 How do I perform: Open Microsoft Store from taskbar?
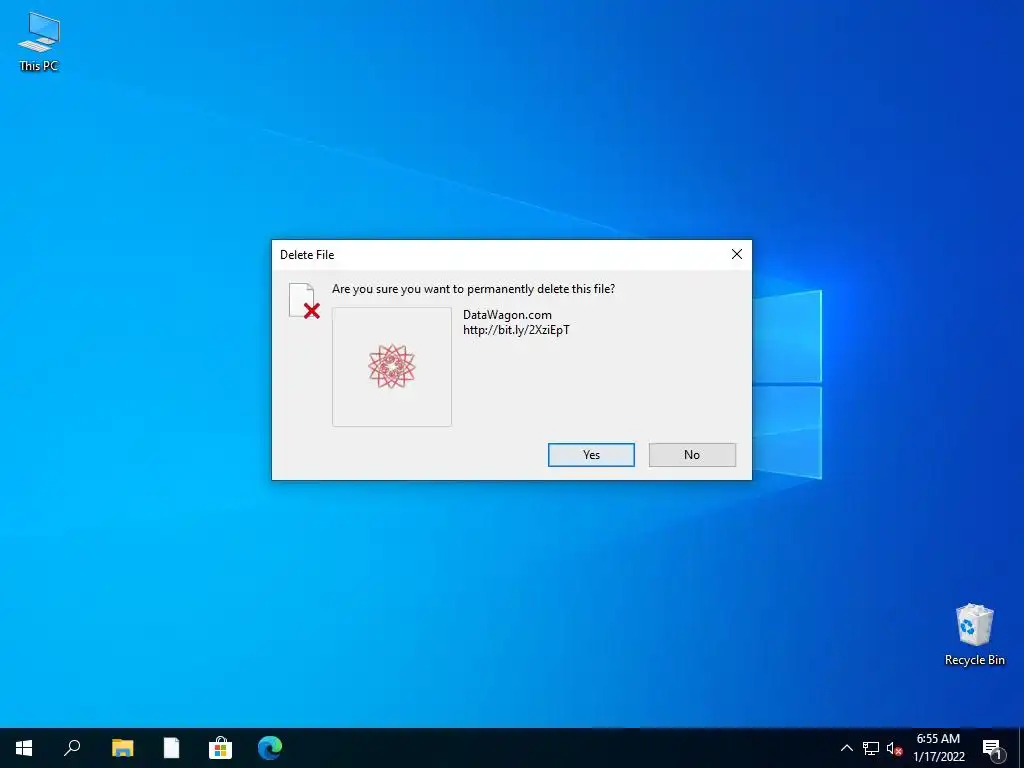click(220, 748)
